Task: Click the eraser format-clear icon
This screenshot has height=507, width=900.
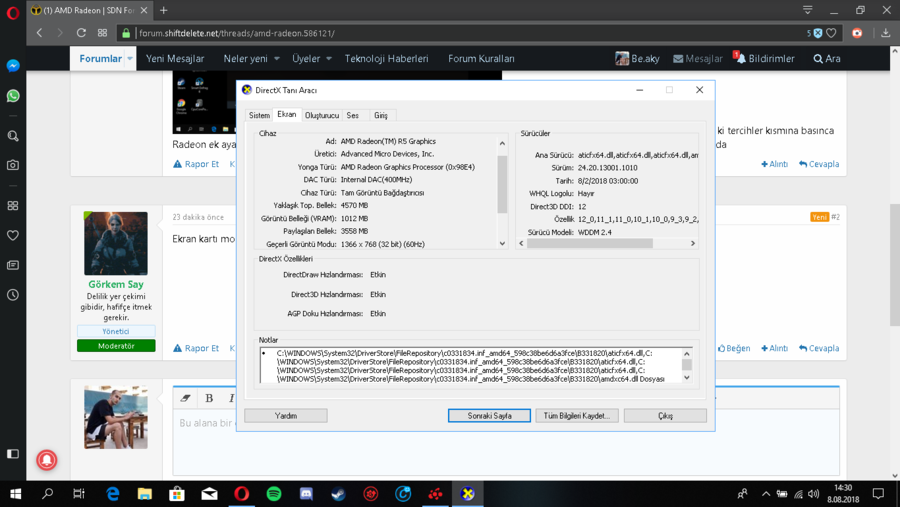Action: coord(185,398)
